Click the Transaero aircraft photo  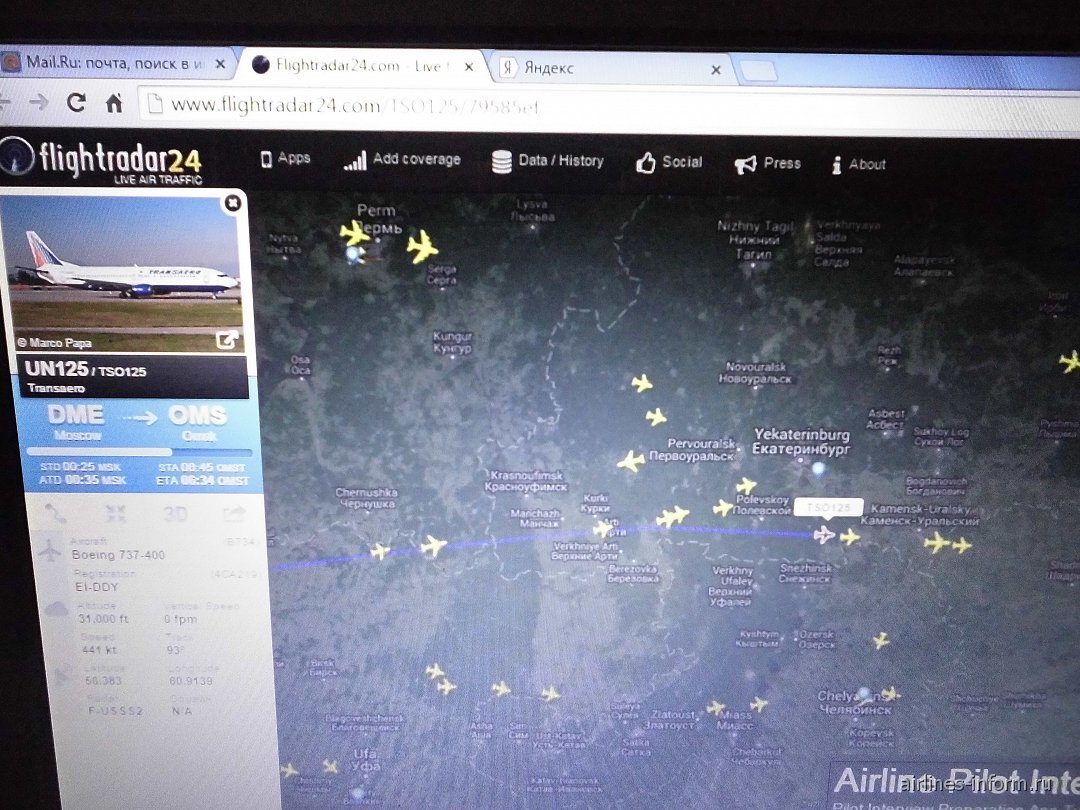(x=124, y=274)
